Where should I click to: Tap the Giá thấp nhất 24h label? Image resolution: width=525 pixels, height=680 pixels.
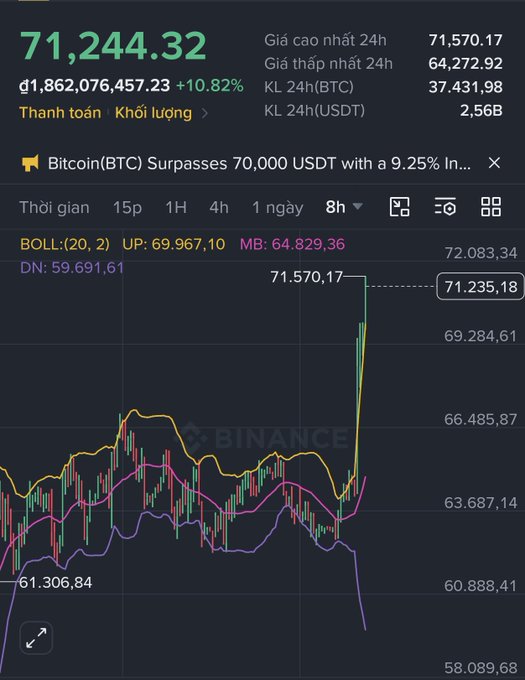click(328, 63)
